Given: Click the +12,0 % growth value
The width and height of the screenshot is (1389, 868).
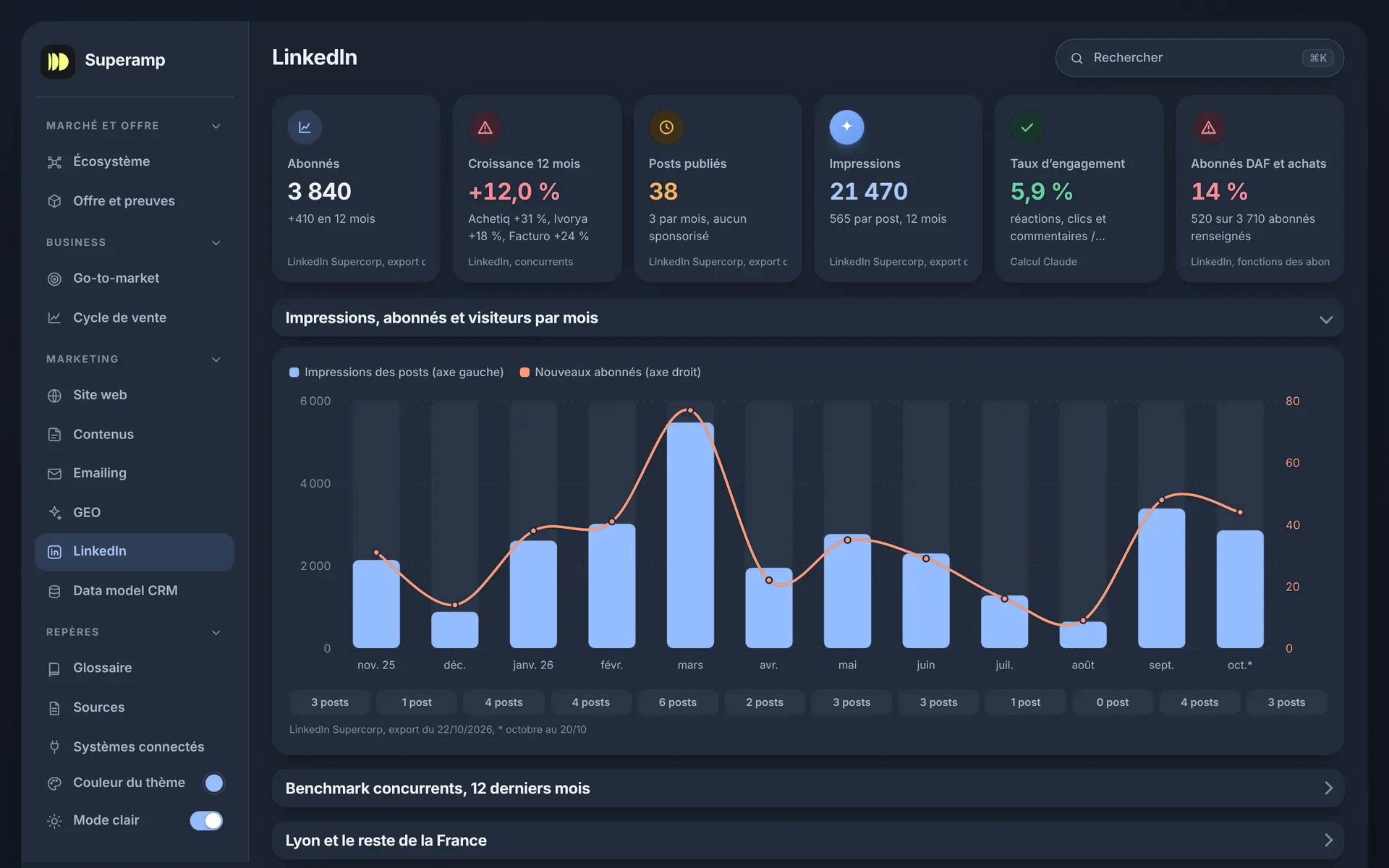Looking at the screenshot, I should point(514,192).
